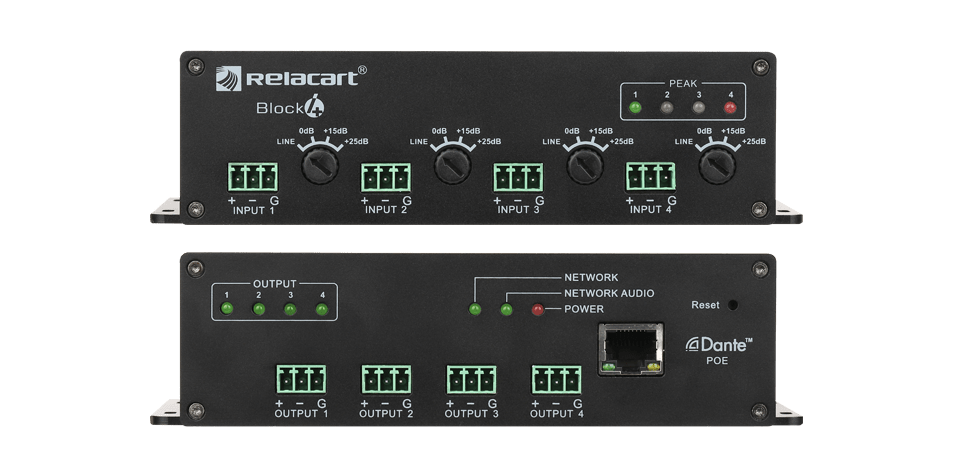The image size is (960, 468).
Task: Click the INPUT 3 label text
Action: pyautogui.click(x=519, y=210)
